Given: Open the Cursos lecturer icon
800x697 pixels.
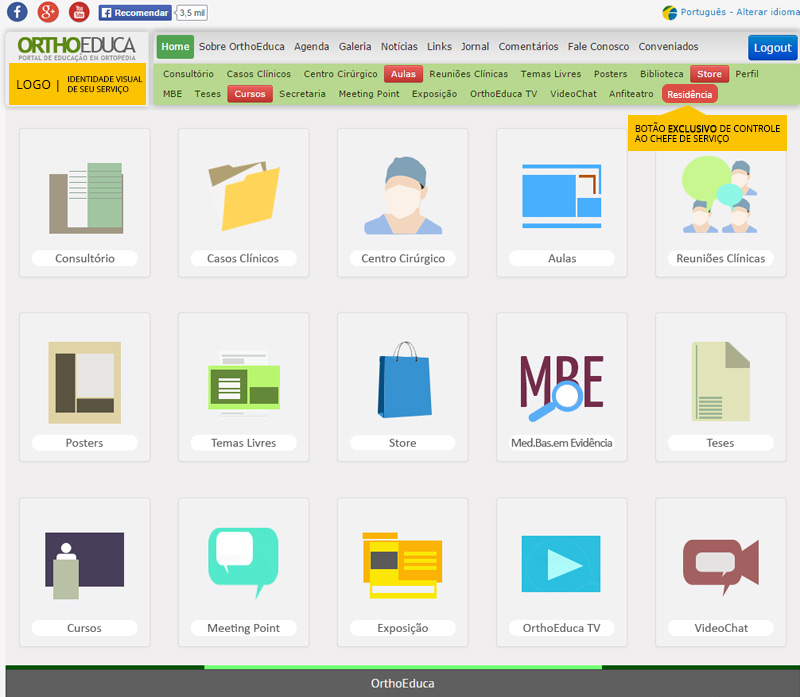Looking at the screenshot, I should point(85,565).
